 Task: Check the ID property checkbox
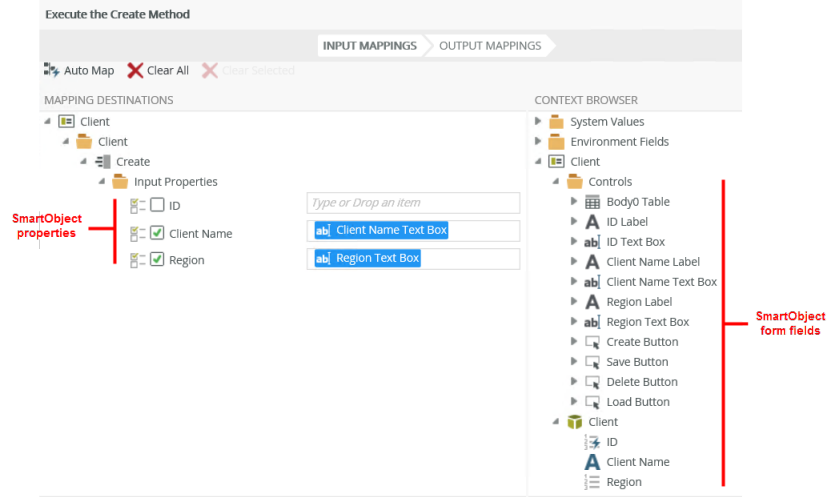coord(157,206)
